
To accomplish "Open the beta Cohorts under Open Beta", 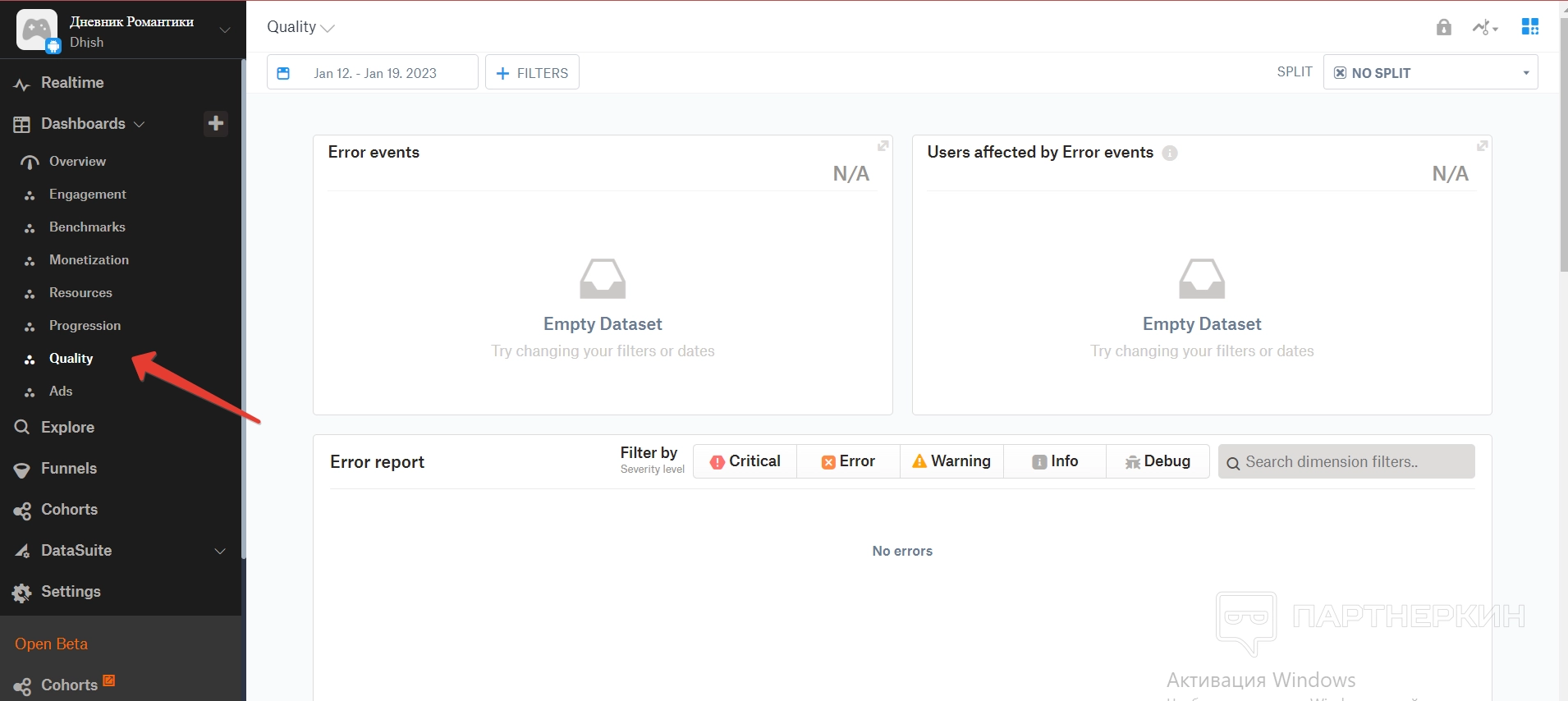I will tap(69, 685).
